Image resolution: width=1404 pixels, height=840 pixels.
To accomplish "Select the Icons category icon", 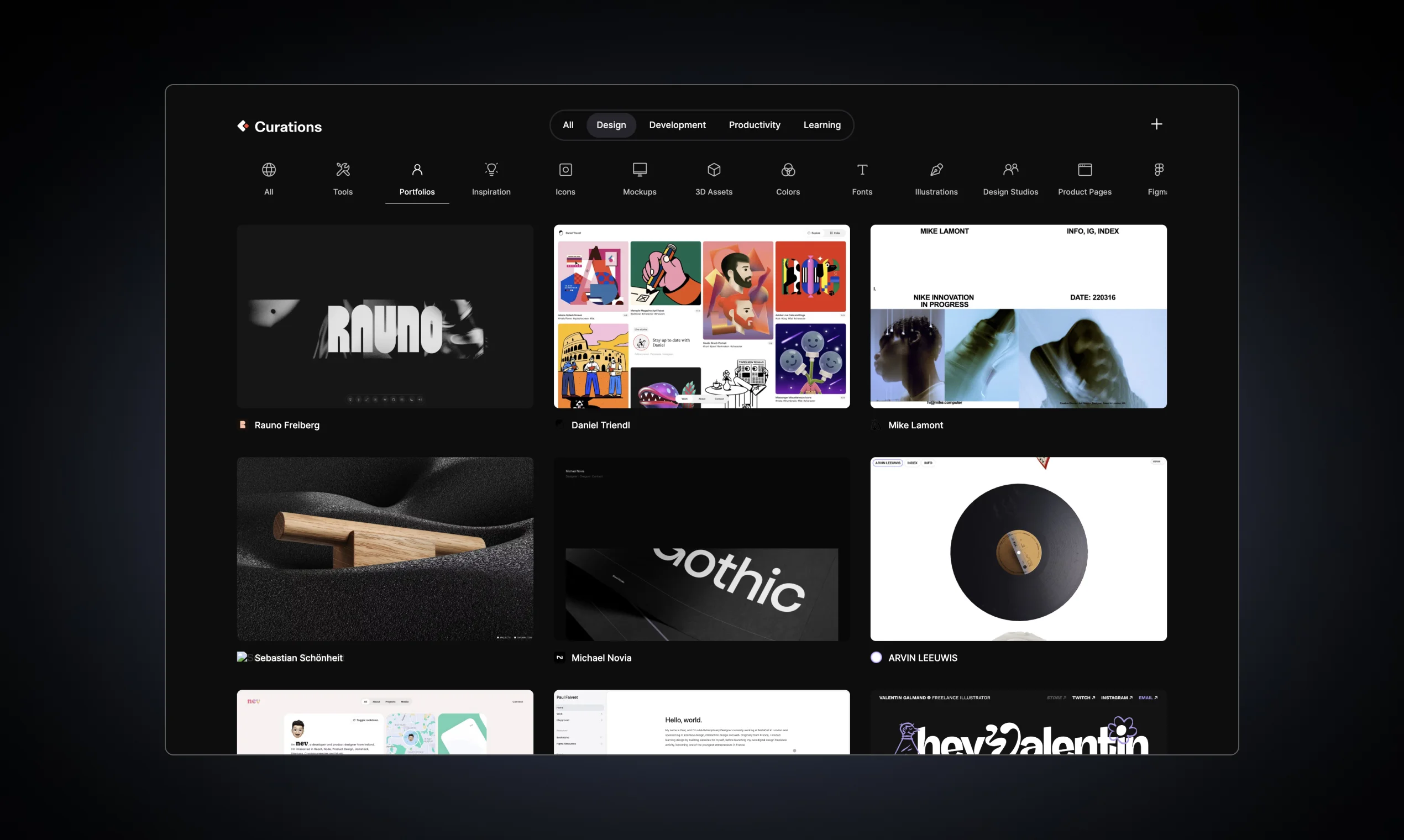I will (x=565, y=170).
